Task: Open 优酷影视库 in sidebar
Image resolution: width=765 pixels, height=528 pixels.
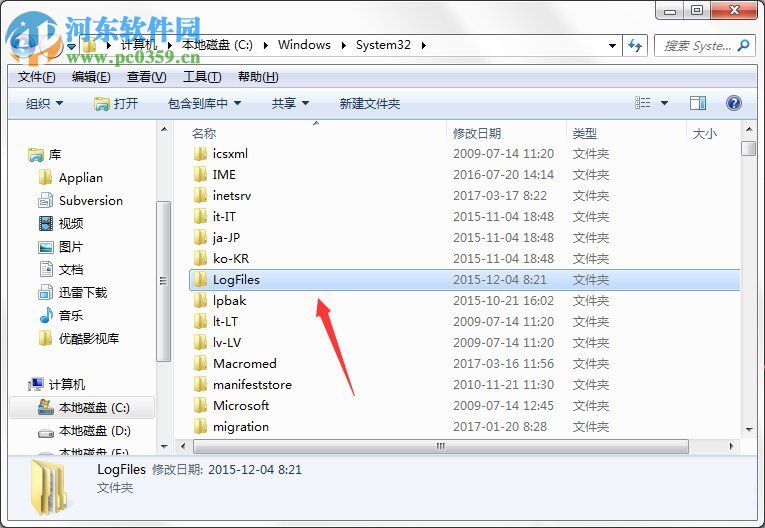Action: coord(79,339)
